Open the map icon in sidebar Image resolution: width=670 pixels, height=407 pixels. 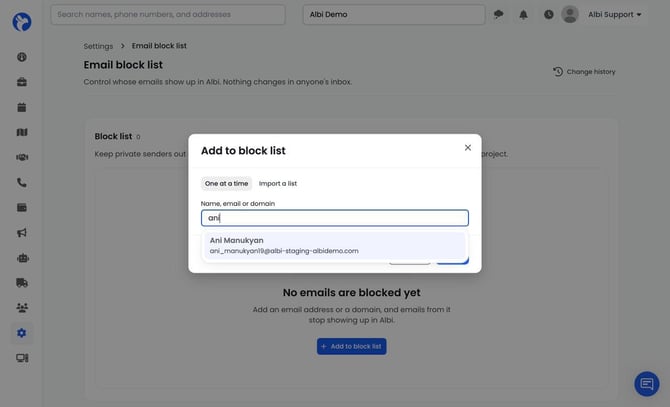click(22, 132)
